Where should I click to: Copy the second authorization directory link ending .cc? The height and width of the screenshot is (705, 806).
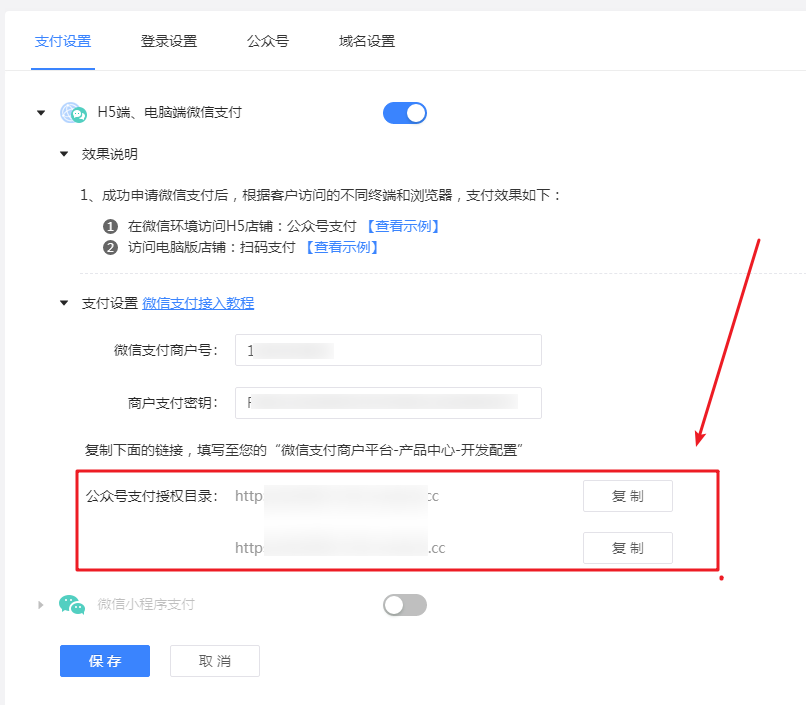click(x=628, y=548)
